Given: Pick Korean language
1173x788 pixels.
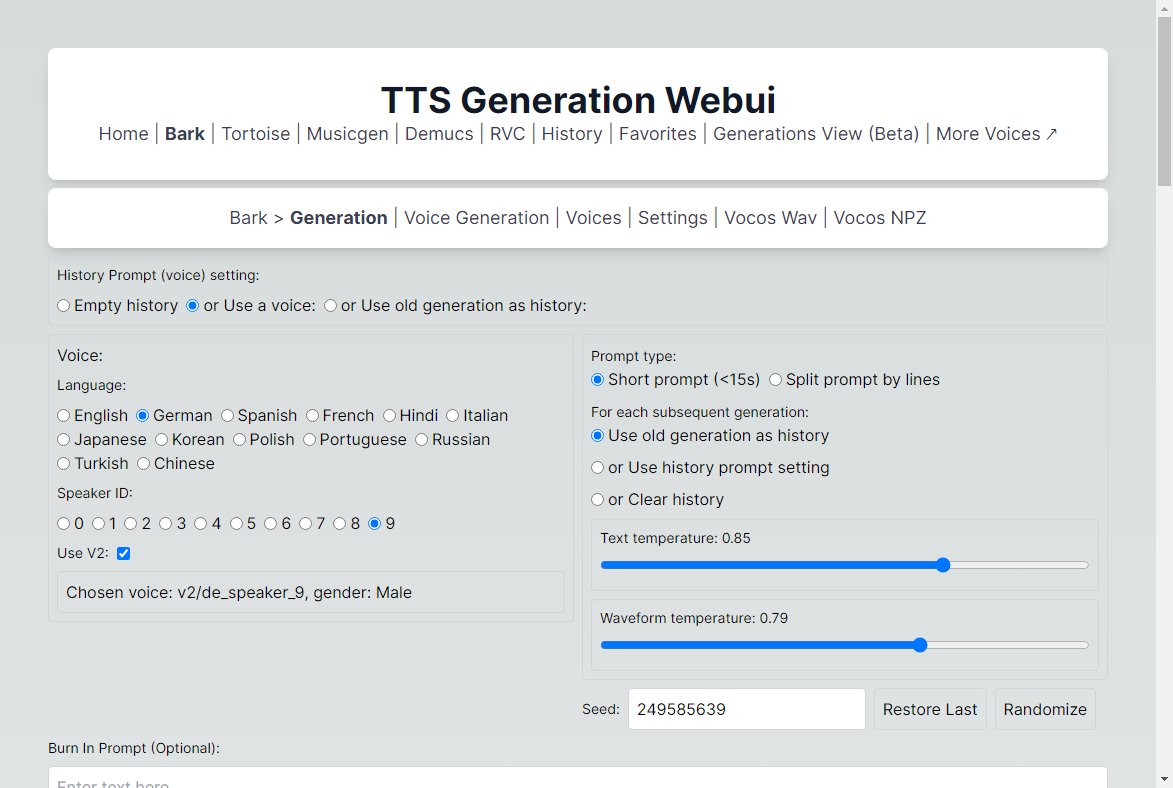Looking at the screenshot, I should click(162, 439).
